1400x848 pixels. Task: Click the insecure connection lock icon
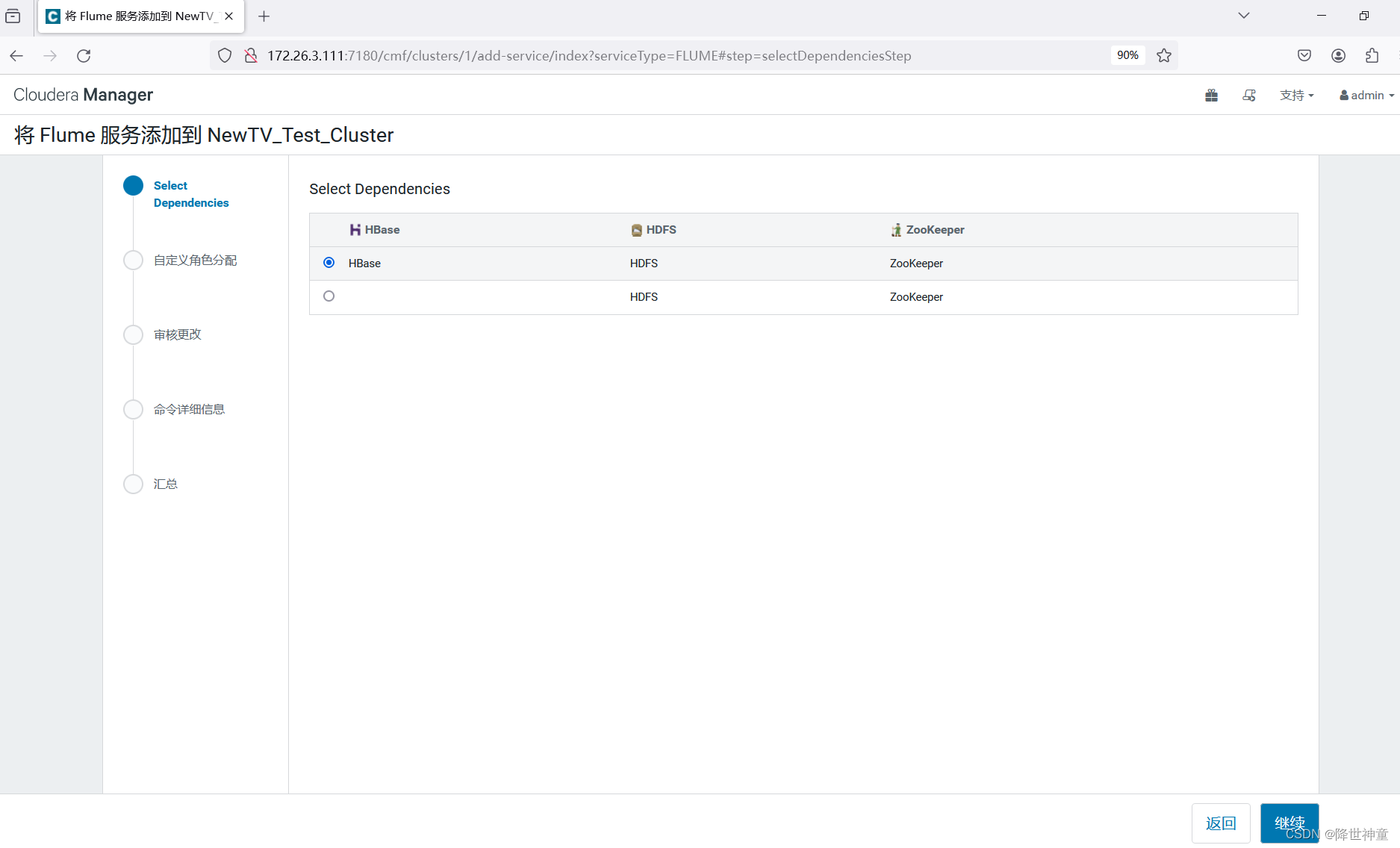(251, 56)
